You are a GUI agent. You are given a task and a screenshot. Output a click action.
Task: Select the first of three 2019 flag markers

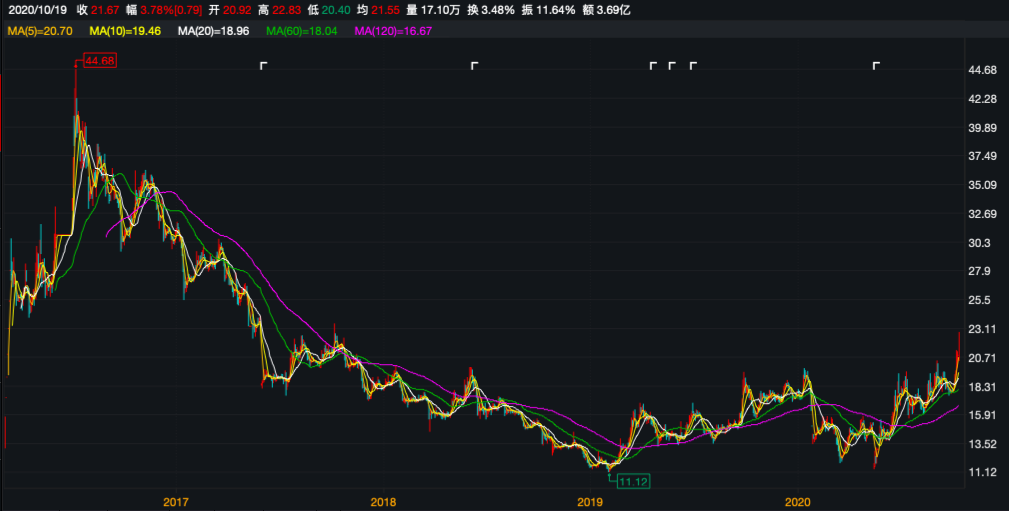pos(653,66)
